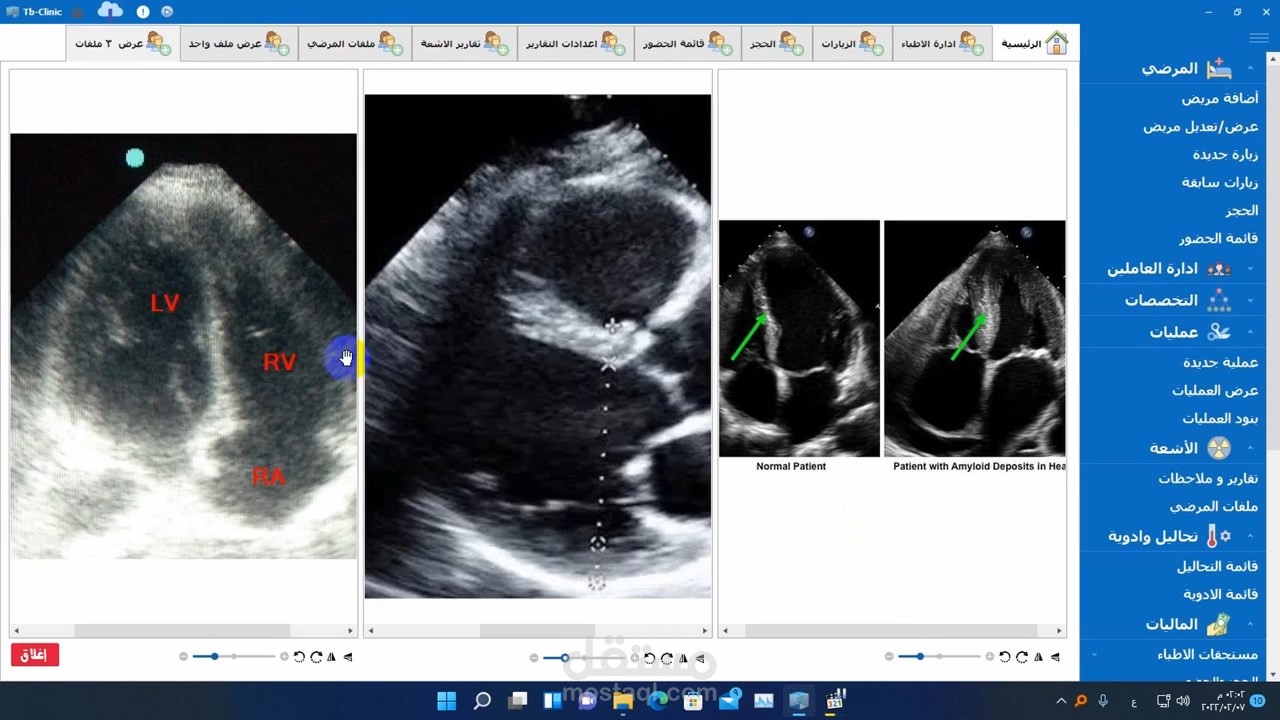Show hidden system tray icons
Viewport: 1280px width, 720px height.
click(x=1061, y=701)
